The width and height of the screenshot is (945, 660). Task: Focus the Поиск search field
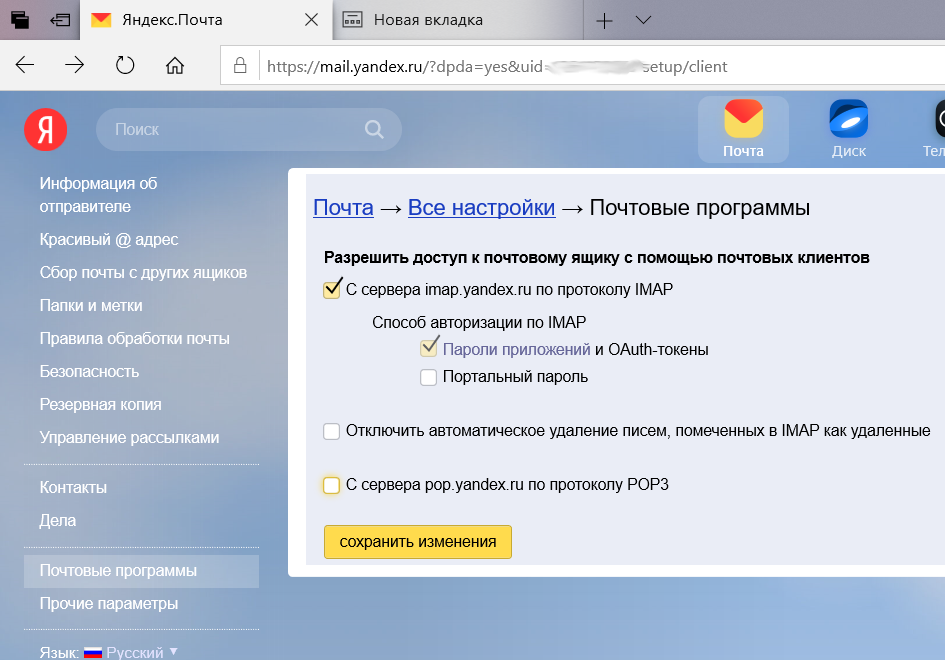click(x=249, y=130)
